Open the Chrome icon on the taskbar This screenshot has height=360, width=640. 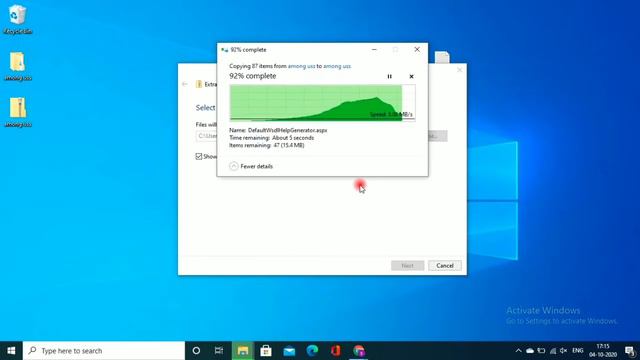coord(359,351)
